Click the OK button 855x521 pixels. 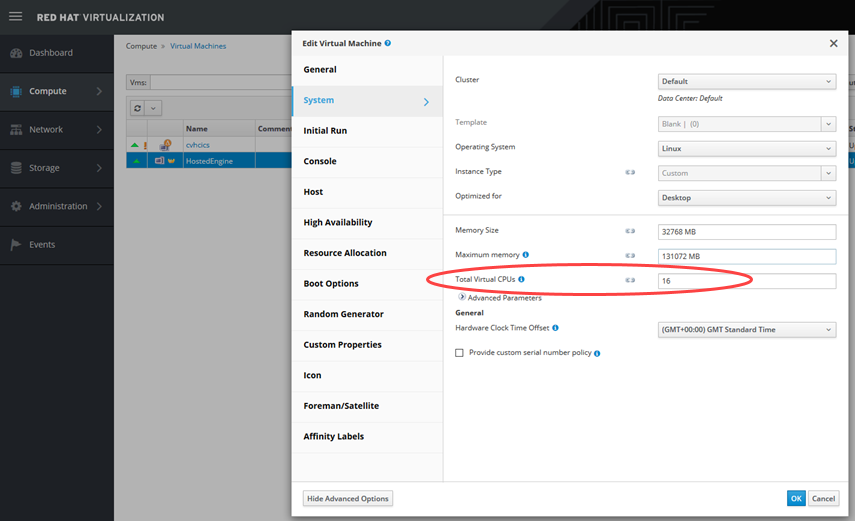pyautogui.click(x=796, y=498)
